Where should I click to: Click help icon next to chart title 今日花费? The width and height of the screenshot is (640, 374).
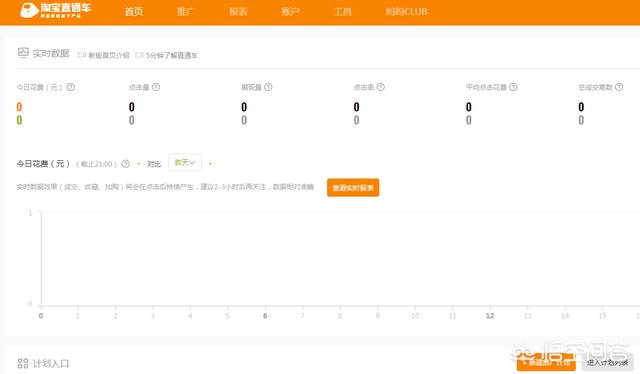point(126,164)
